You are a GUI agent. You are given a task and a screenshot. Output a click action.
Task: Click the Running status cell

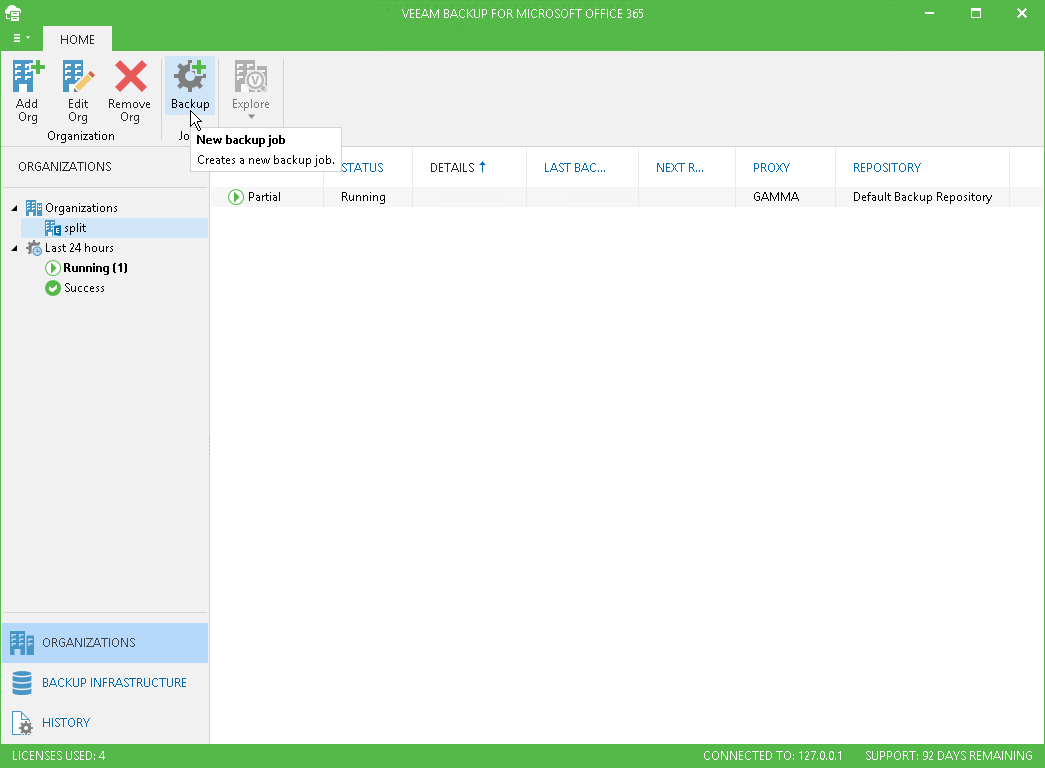coord(363,197)
